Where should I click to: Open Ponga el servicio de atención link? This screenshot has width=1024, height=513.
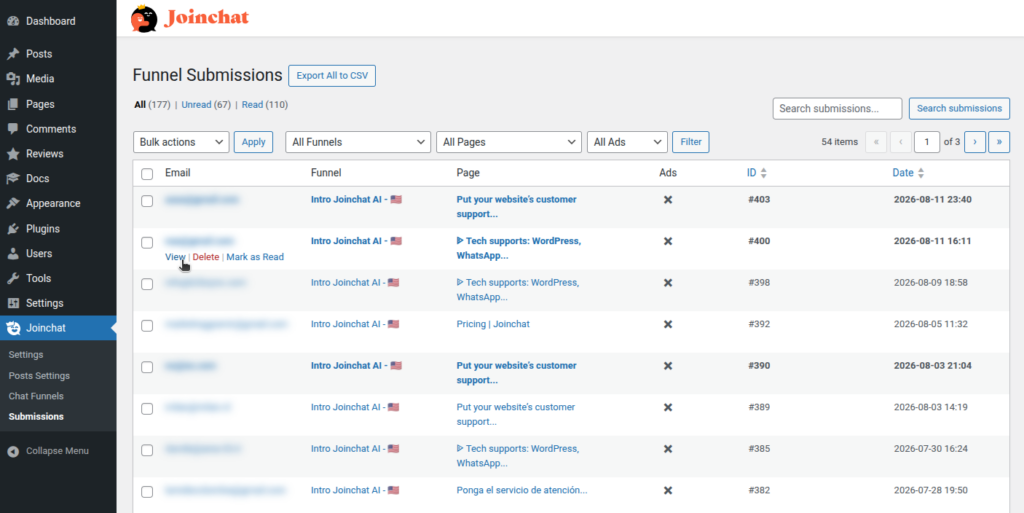pyautogui.click(x=522, y=490)
